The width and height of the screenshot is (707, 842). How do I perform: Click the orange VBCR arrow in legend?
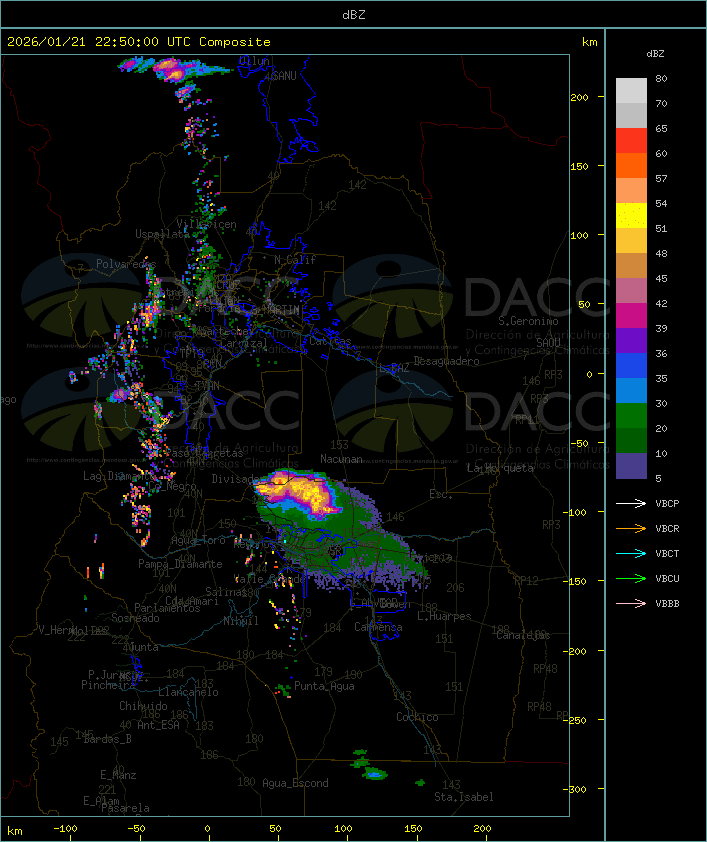pyautogui.click(x=631, y=528)
